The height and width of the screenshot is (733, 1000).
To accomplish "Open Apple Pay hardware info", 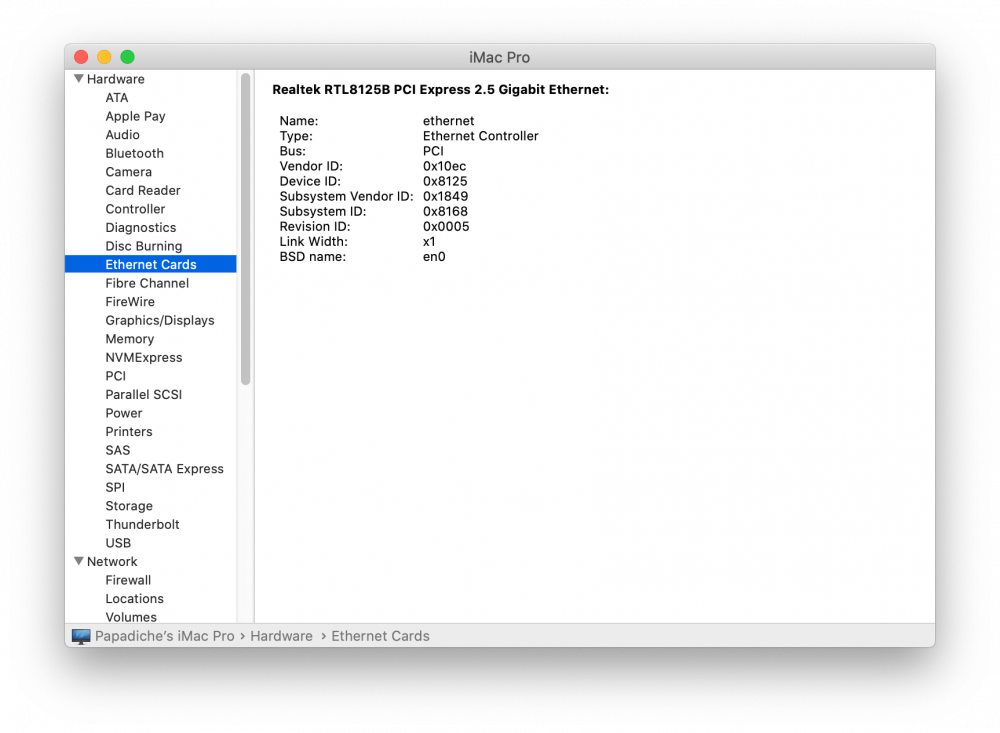I will tap(135, 116).
